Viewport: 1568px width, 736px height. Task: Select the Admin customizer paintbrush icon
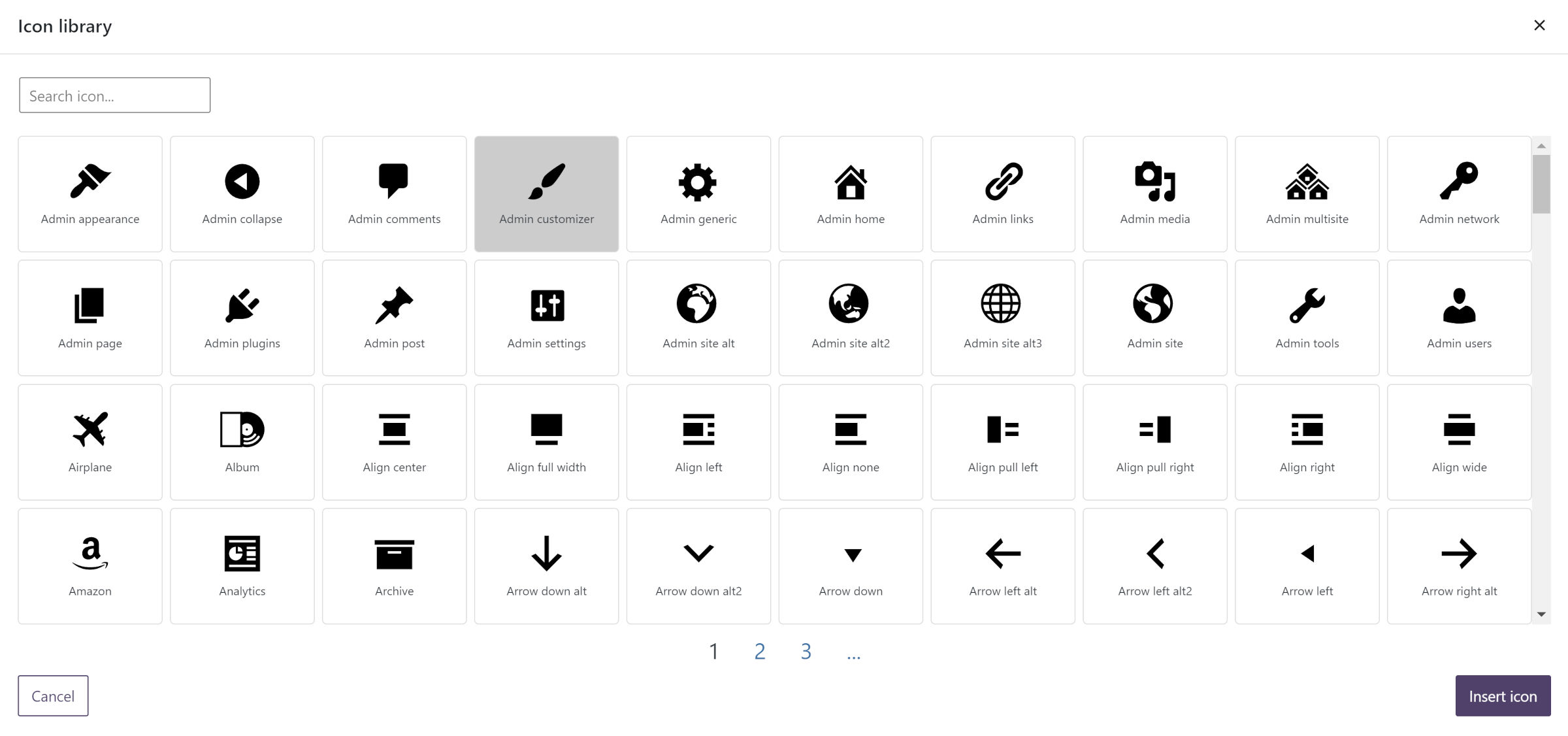(546, 193)
